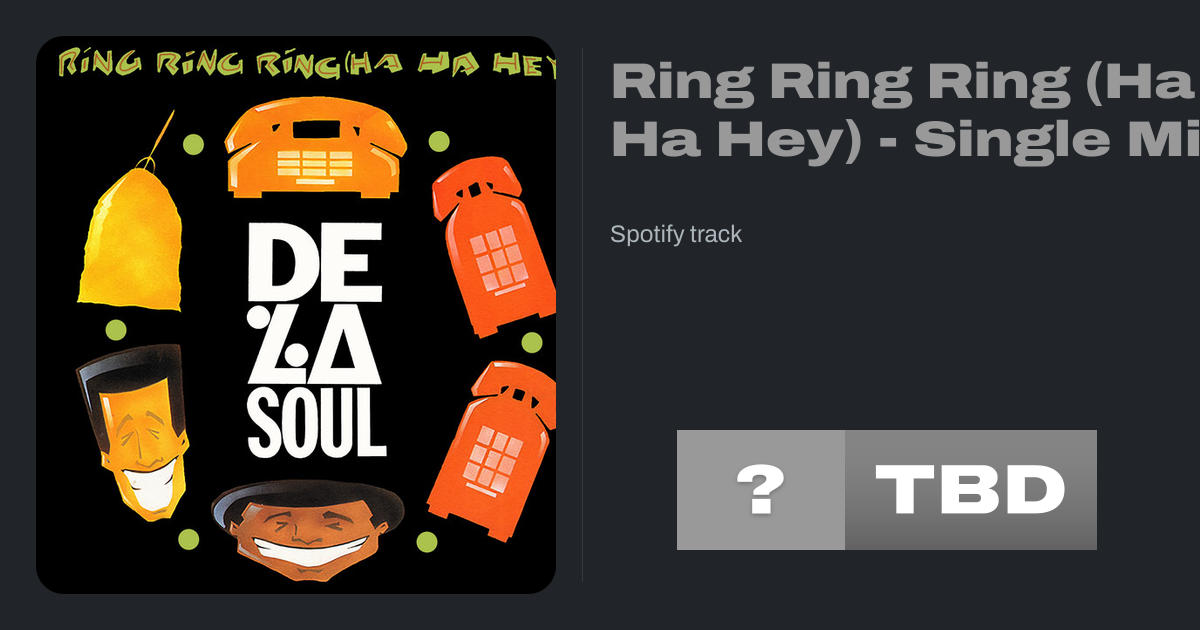
Task: Click the green dot below the lower red telephone
Action: [427, 542]
